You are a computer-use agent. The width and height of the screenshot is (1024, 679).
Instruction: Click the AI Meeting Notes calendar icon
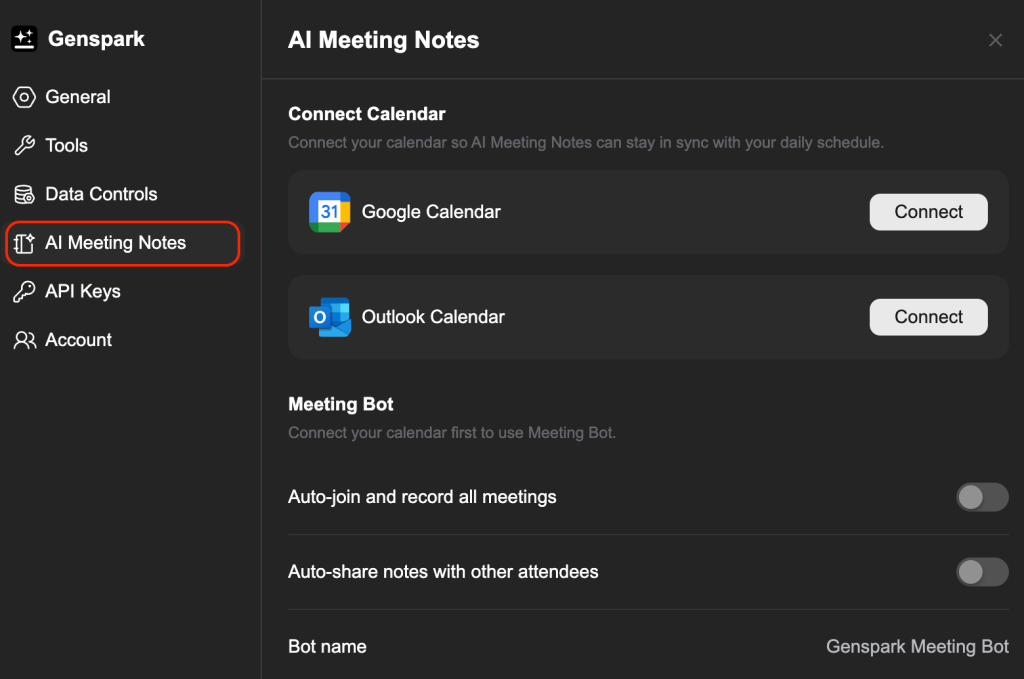click(x=23, y=242)
